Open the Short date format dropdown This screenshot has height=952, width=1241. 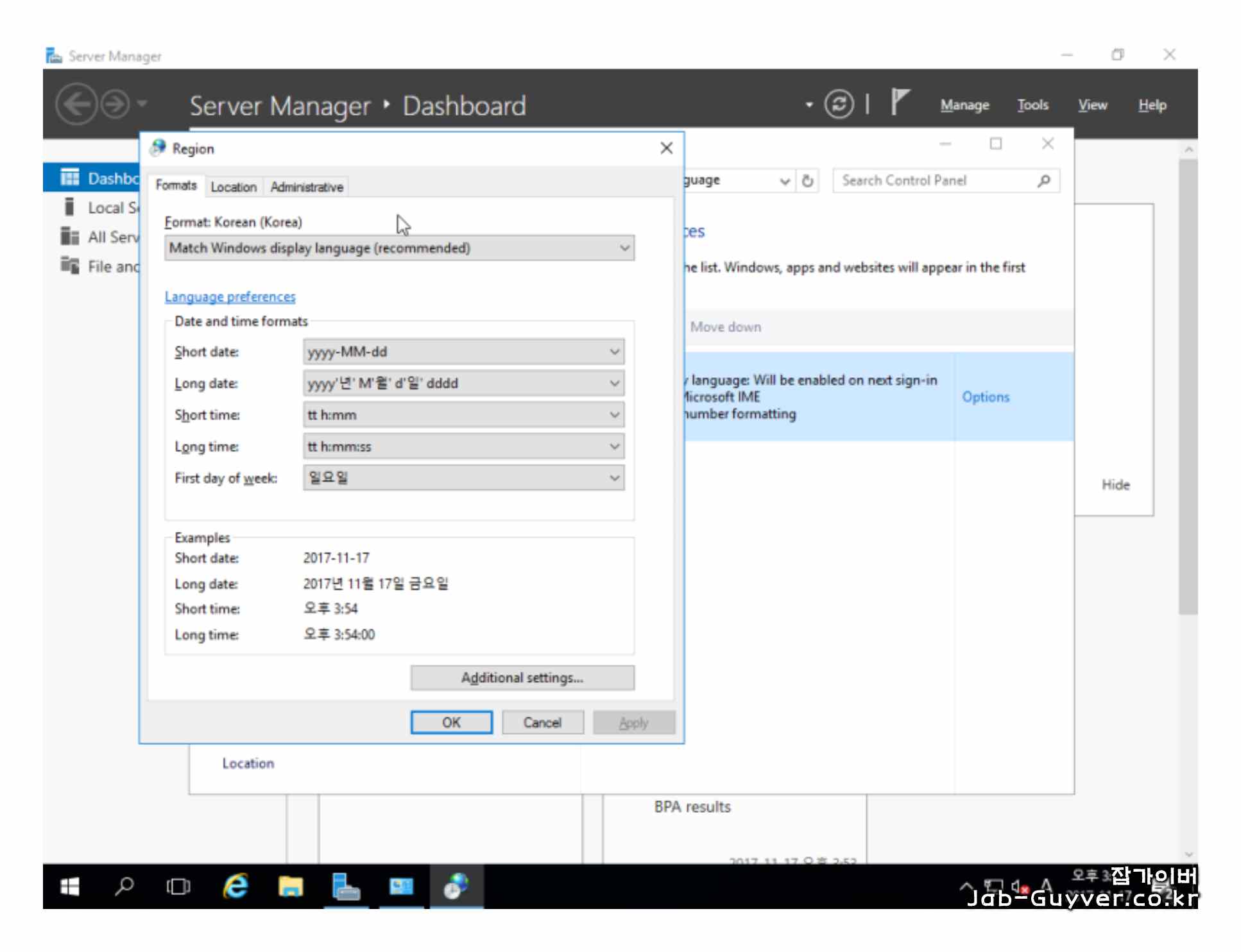pyautogui.click(x=463, y=352)
